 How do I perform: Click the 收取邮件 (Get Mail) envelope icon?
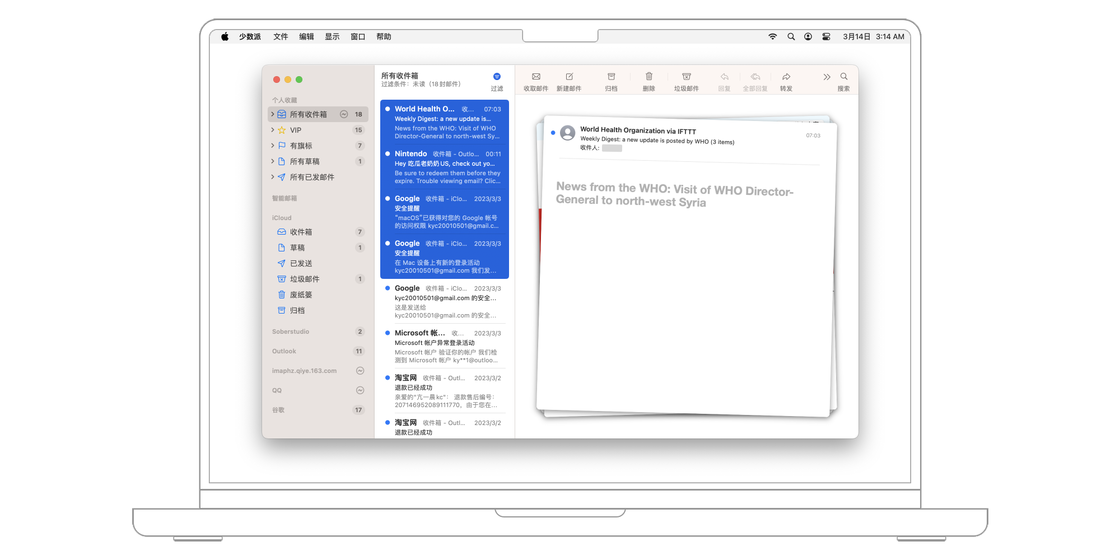coord(536,77)
